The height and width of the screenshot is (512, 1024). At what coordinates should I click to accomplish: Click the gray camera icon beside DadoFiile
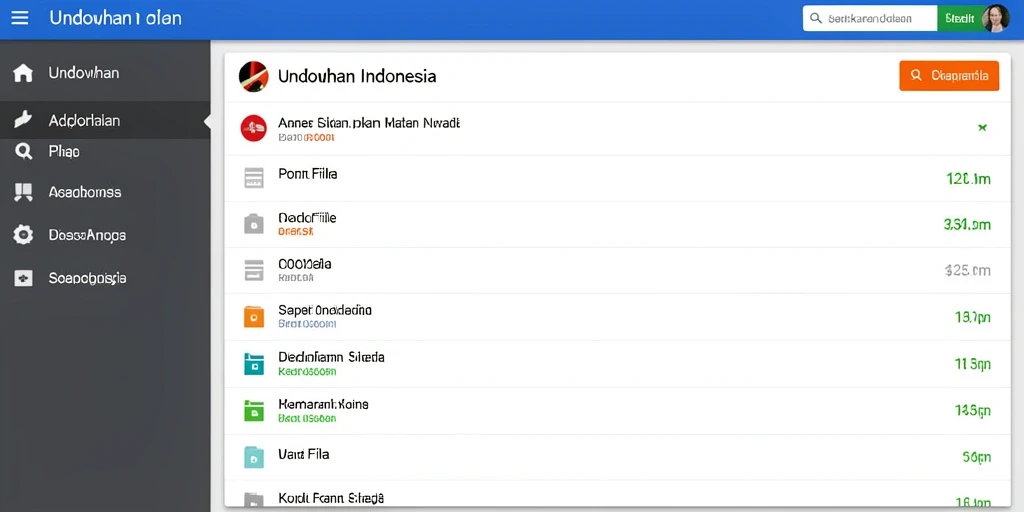[x=253, y=224]
